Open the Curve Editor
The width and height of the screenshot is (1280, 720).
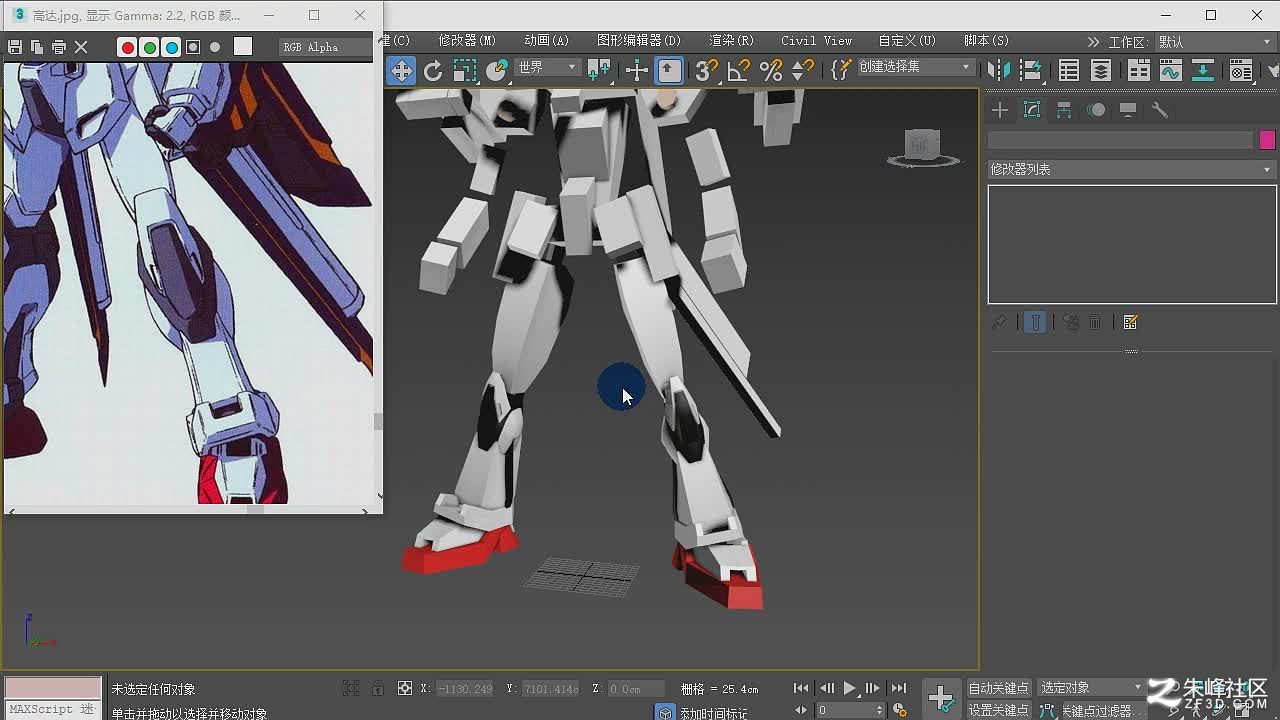pos(1171,70)
